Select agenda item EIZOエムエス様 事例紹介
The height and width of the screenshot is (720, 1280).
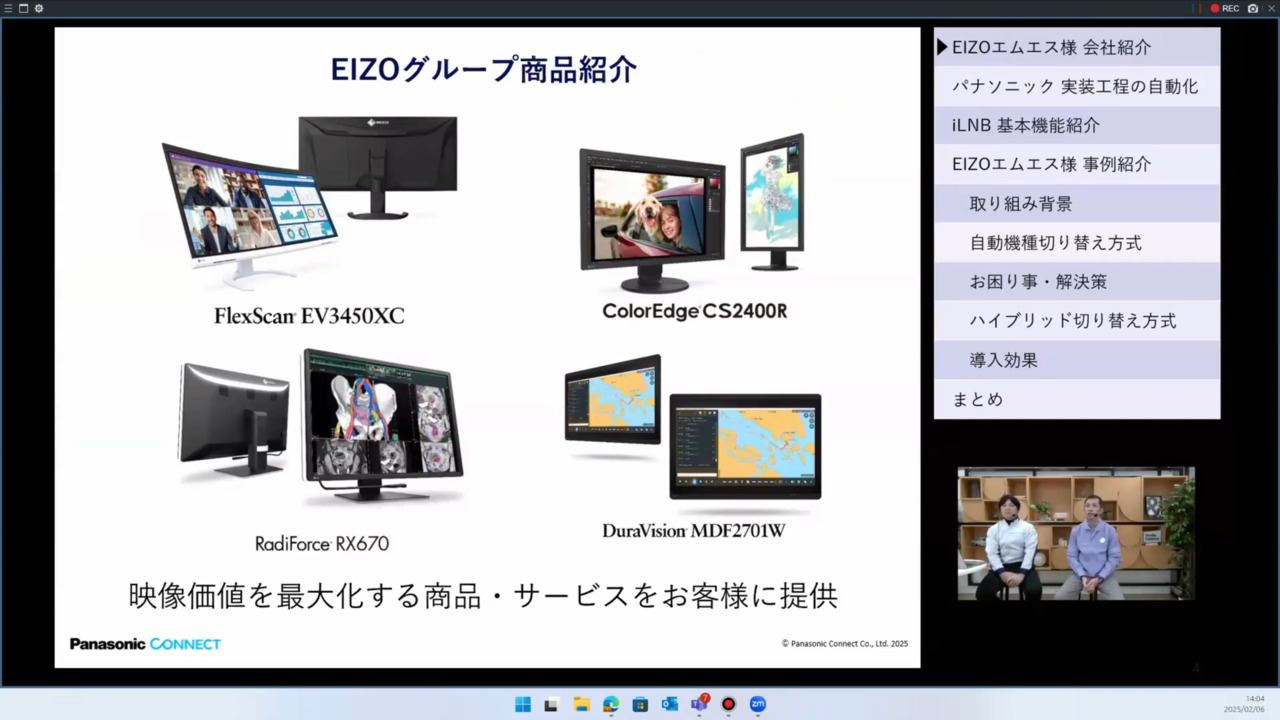pos(1077,164)
